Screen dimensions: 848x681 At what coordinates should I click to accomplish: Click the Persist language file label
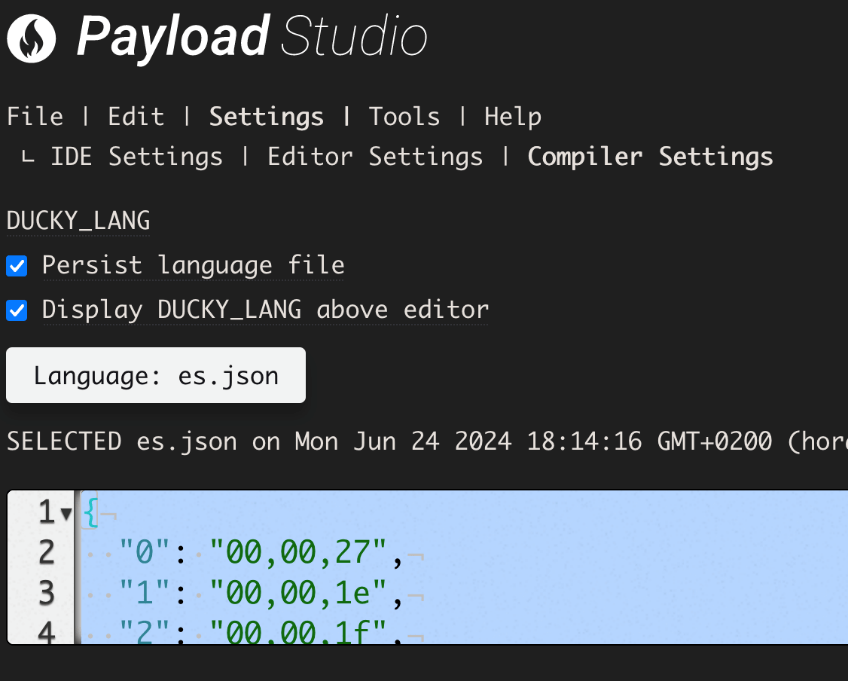[193, 266]
